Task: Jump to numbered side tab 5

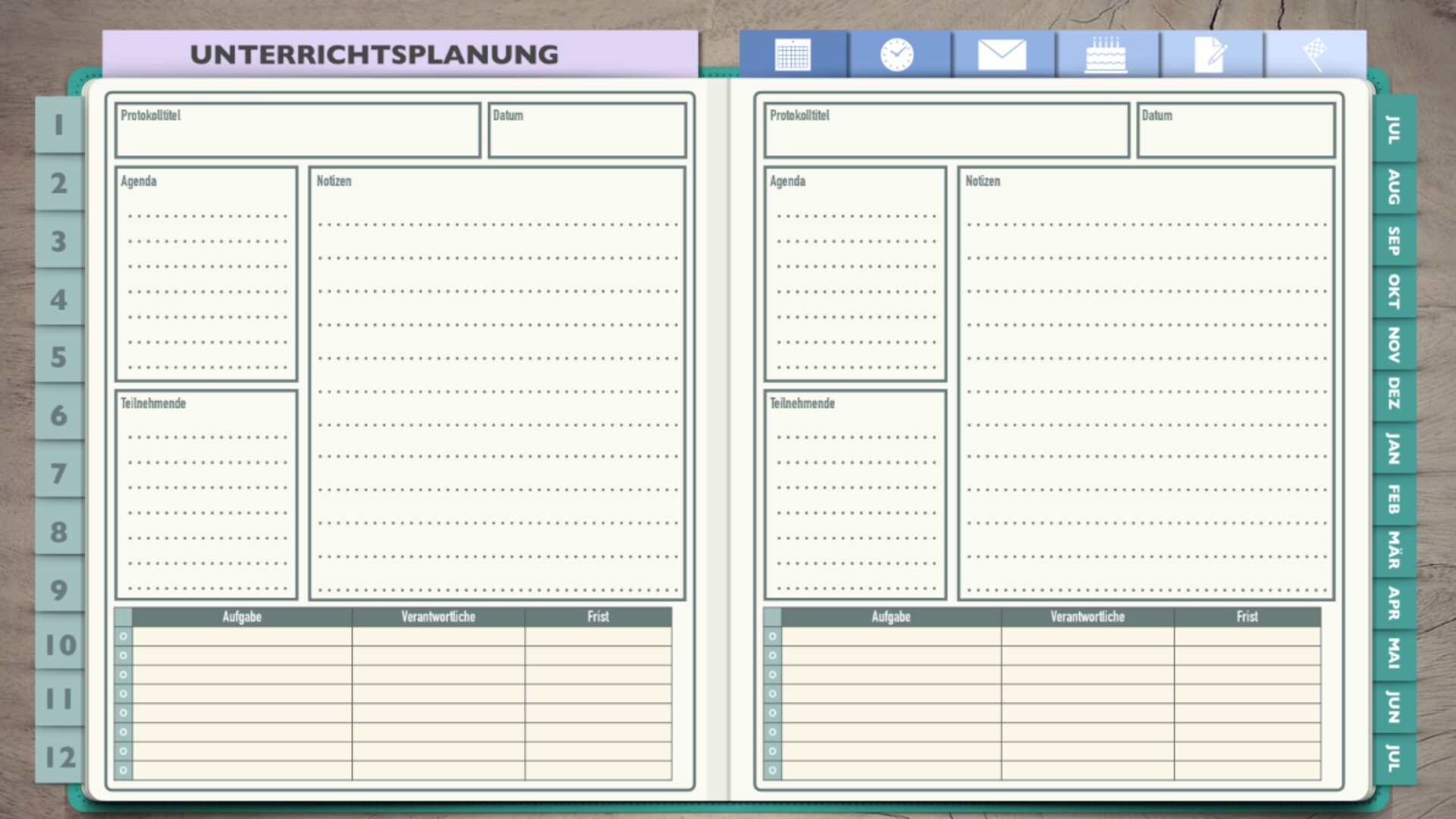Action: (59, 357)
